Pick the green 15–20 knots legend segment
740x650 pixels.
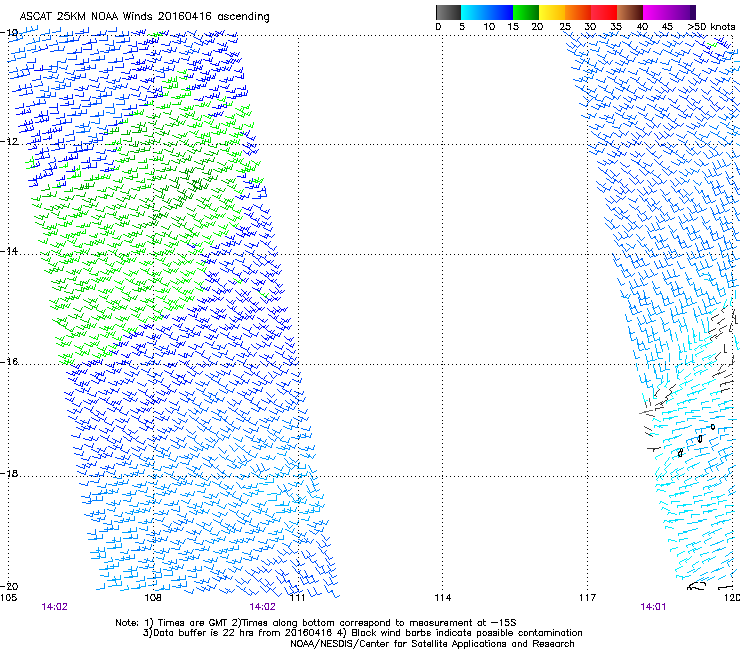point(526,12)
